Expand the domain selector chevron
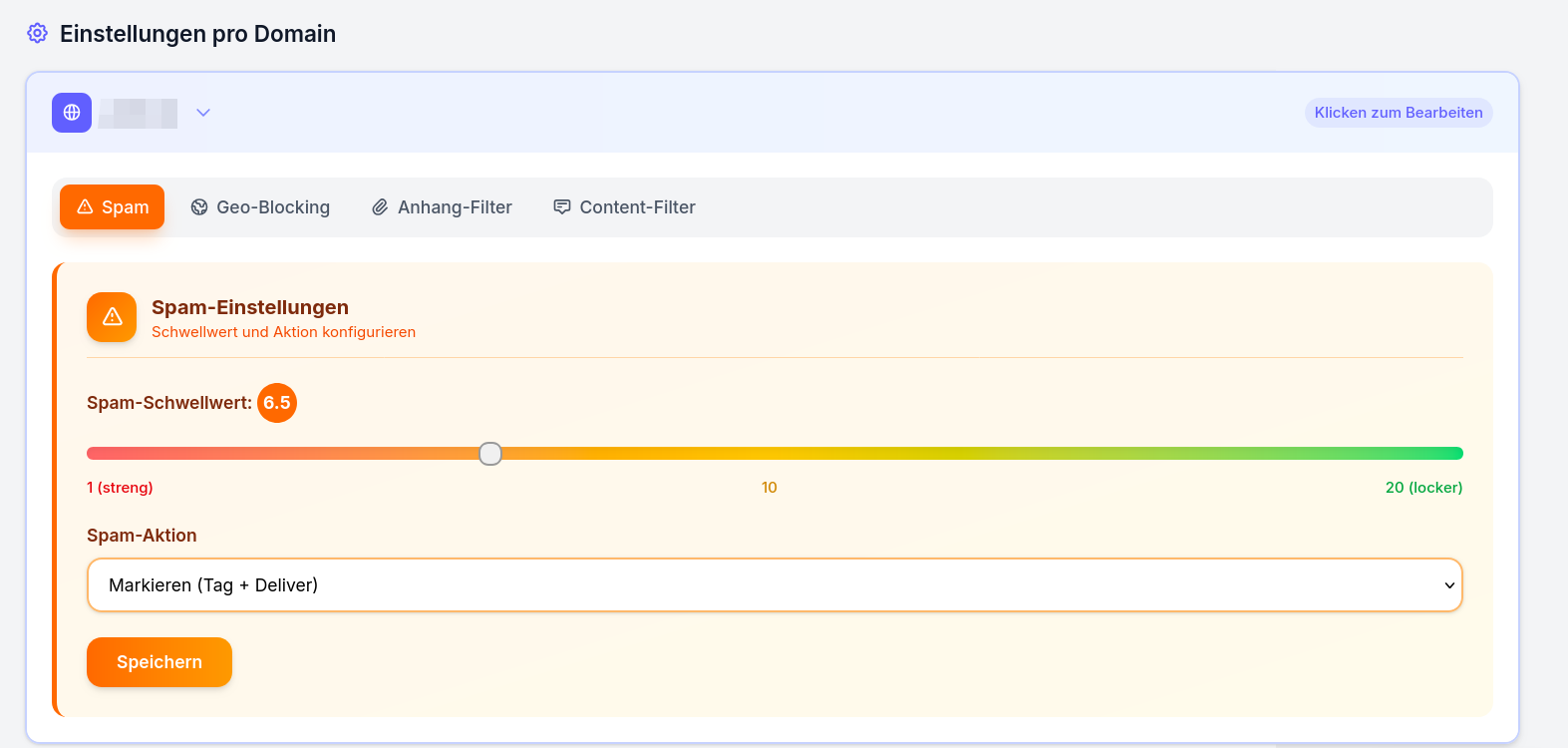Screen dimensions: 1568x748 point(203,113)
